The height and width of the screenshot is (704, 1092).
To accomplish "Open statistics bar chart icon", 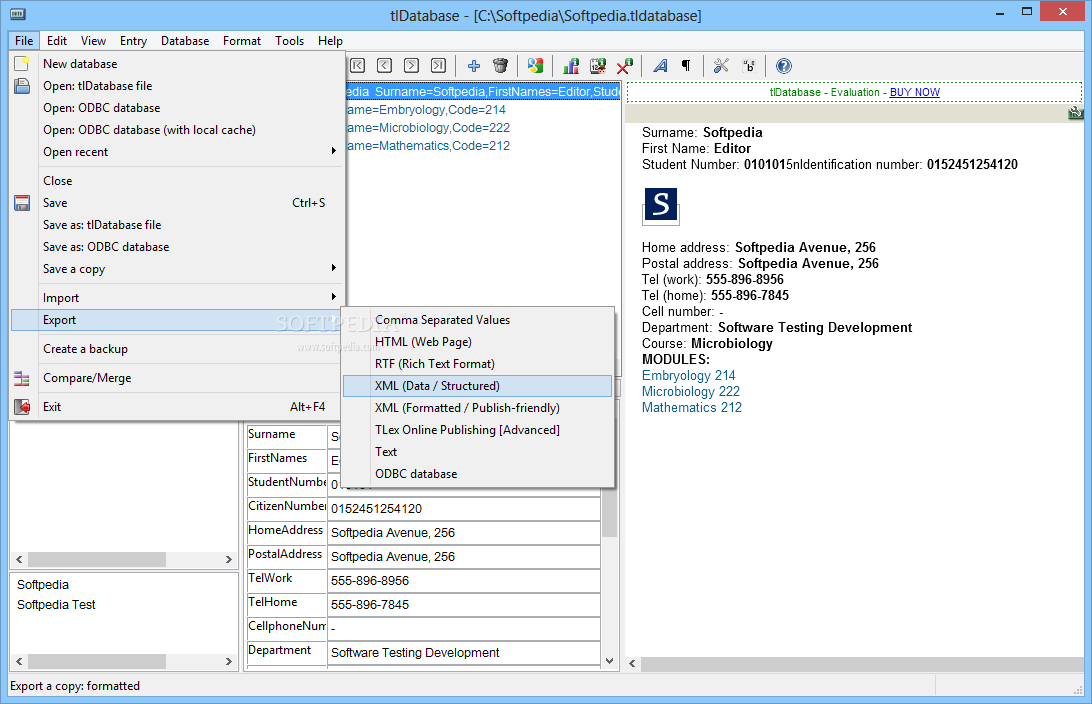I will [x=571, y=66].
